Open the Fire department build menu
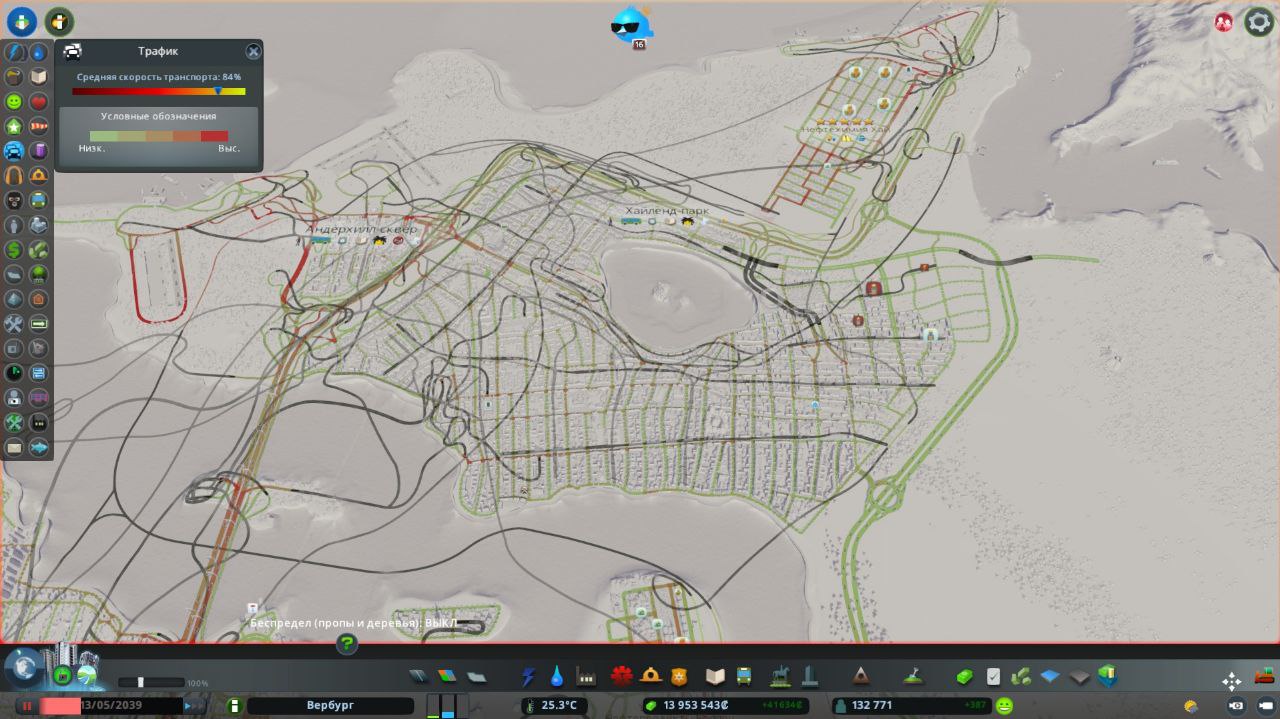The width and height of the screenshot is (1280, 719). pyautogui.click(x=651, y=677)
